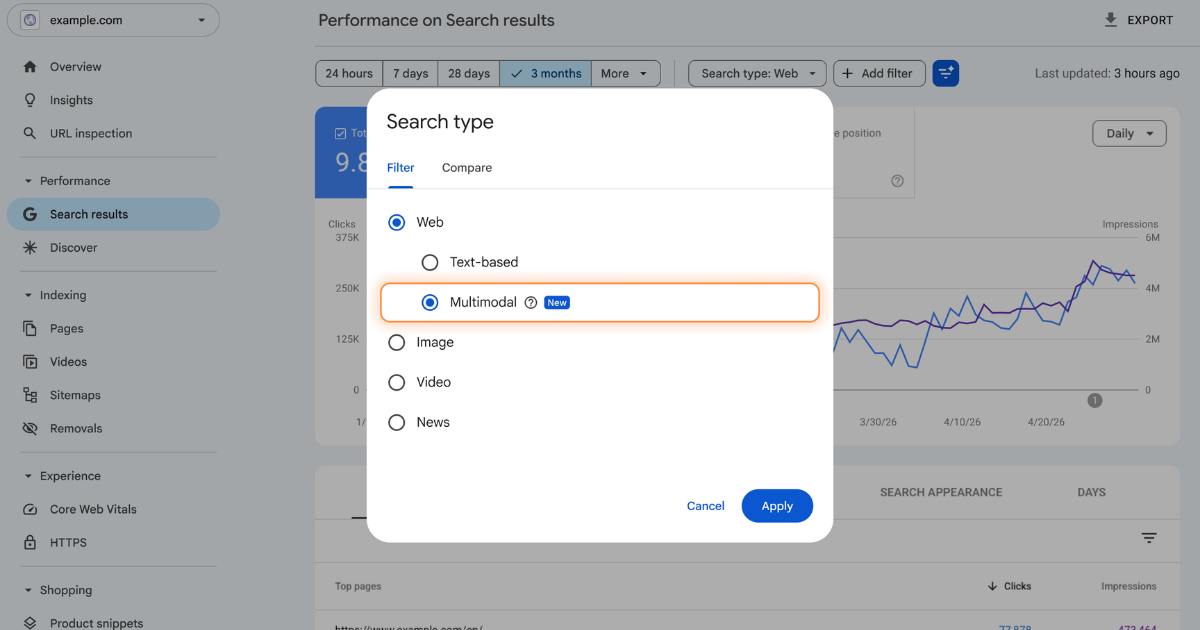Open the Days tab
This screenshot has width=1200, height=630.
(1092, 492)
